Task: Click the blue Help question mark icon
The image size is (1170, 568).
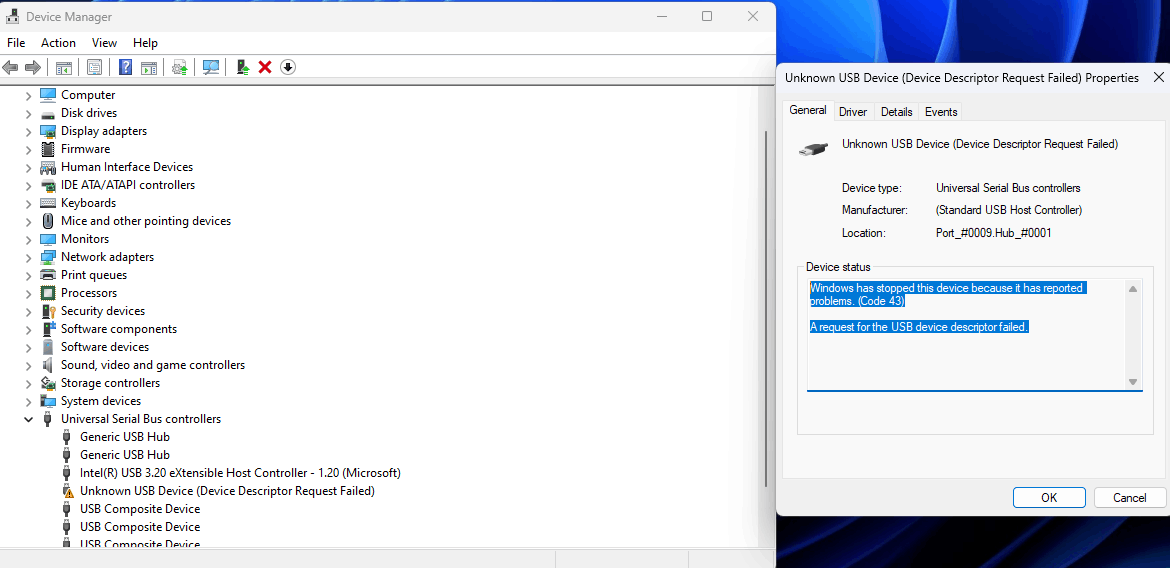Action: (125, 67)
